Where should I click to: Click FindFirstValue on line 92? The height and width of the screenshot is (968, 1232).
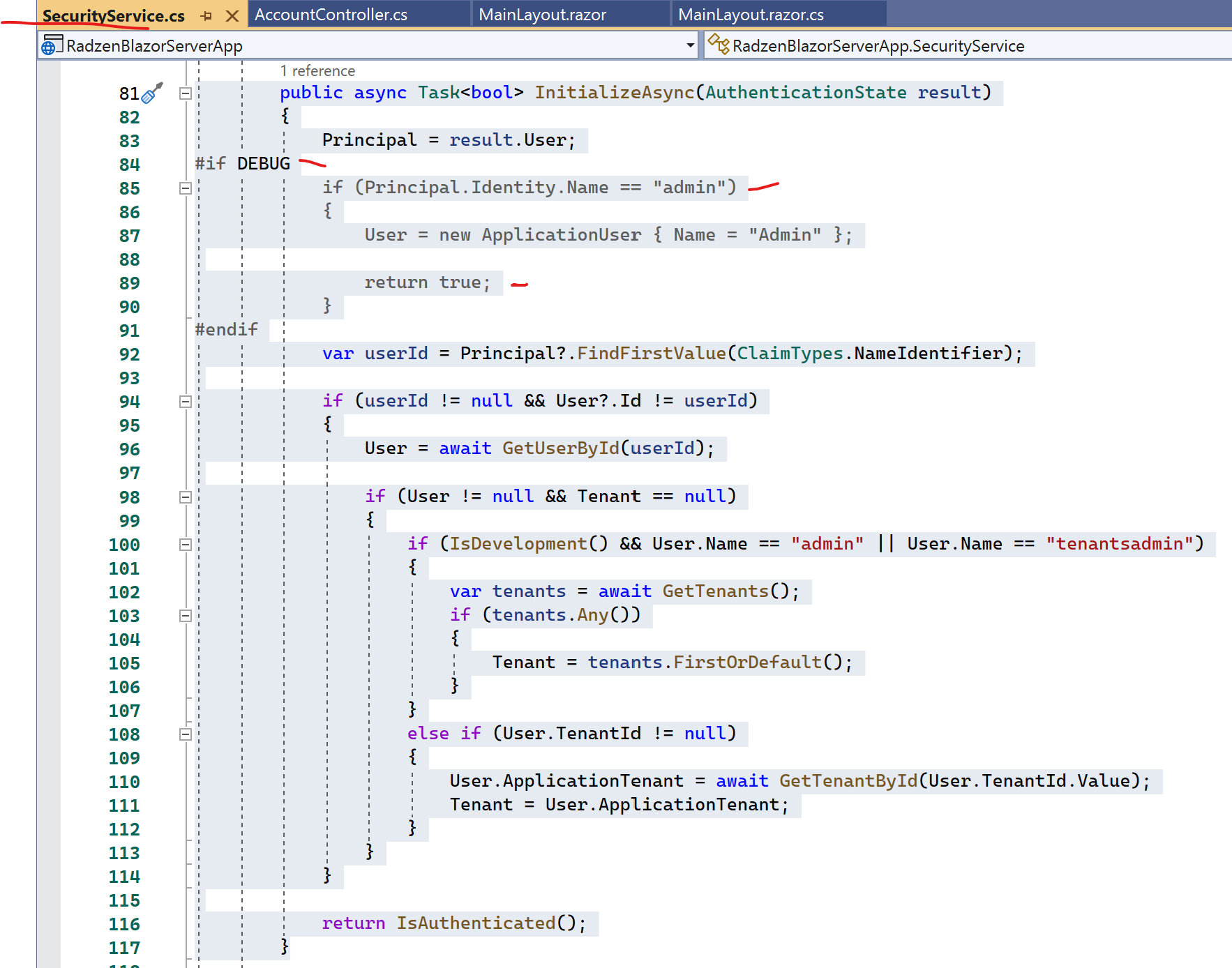pos(652,354)
